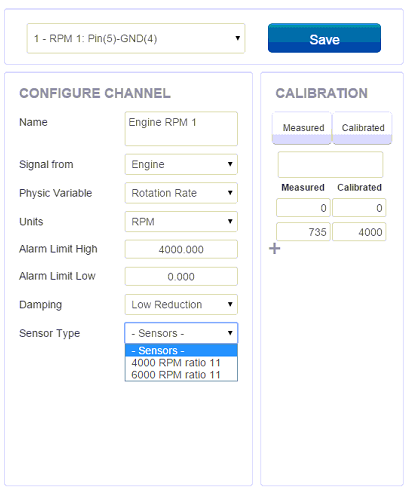405x496 pixels.
Task: Focus the Alarm Limit High field
Action: tap(181, 249)
